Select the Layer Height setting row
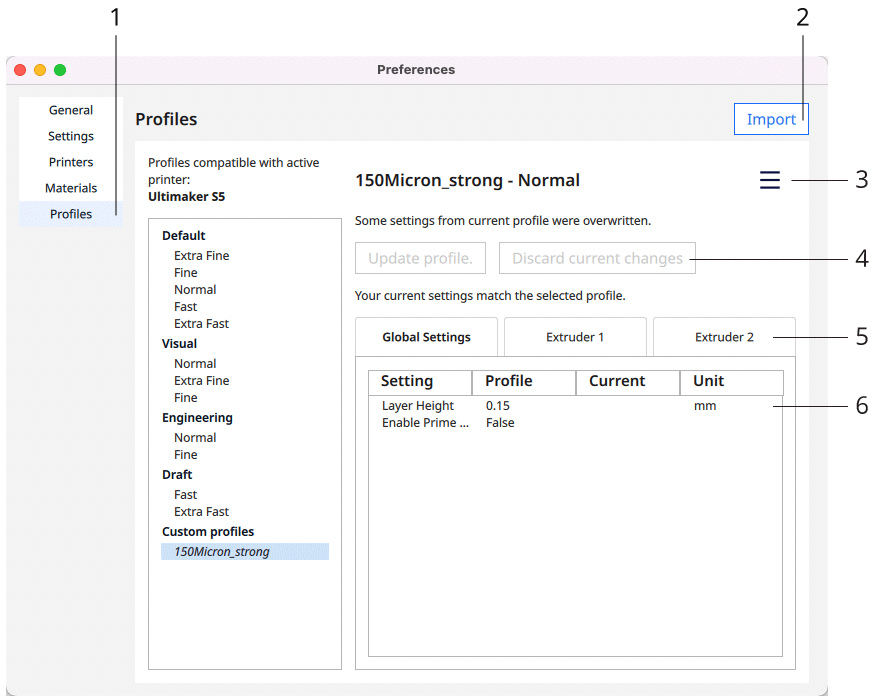The height and width of the screenshot is (700, 875). (418, 406)
